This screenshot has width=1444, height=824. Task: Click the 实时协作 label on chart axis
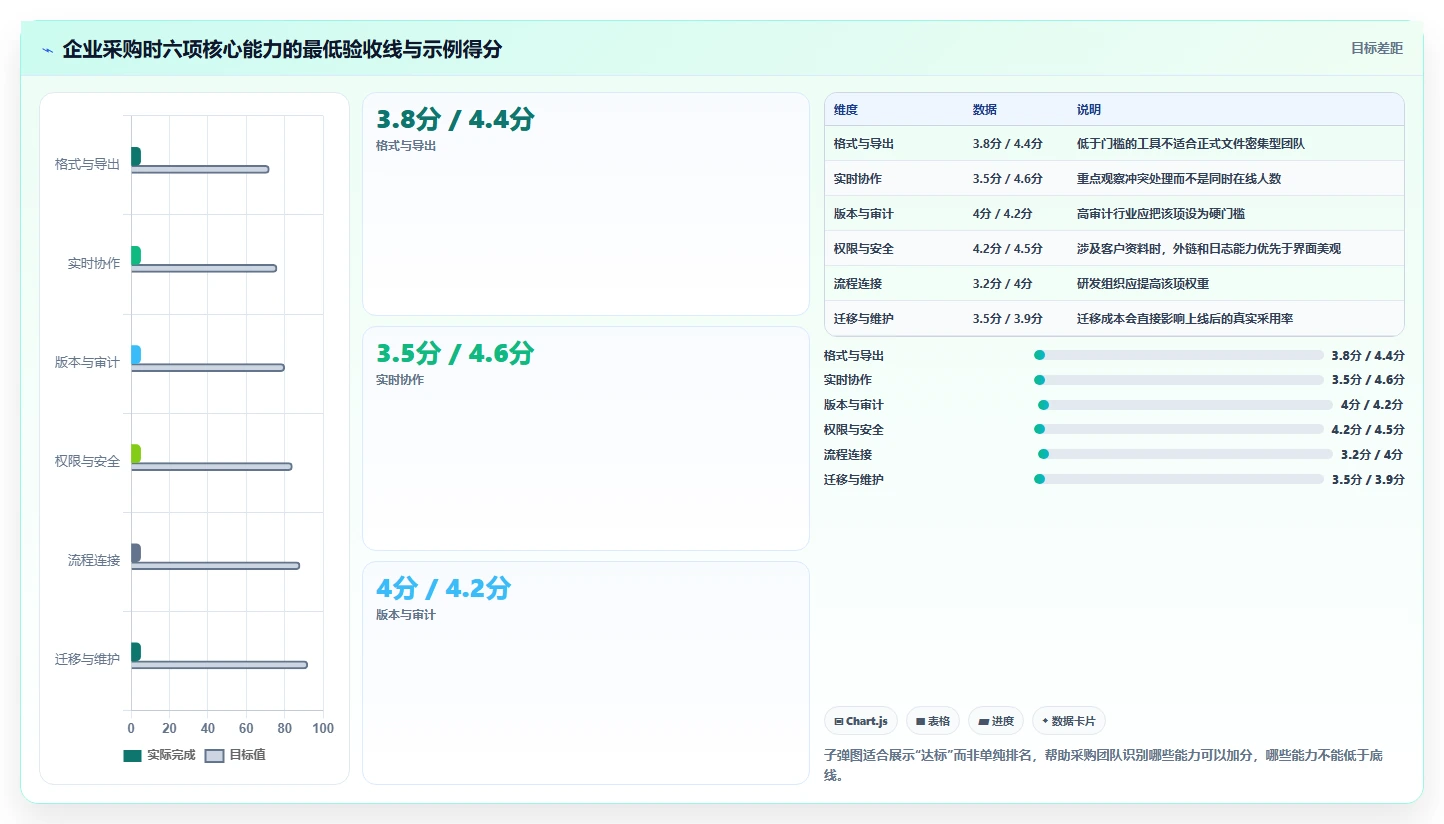94,263
